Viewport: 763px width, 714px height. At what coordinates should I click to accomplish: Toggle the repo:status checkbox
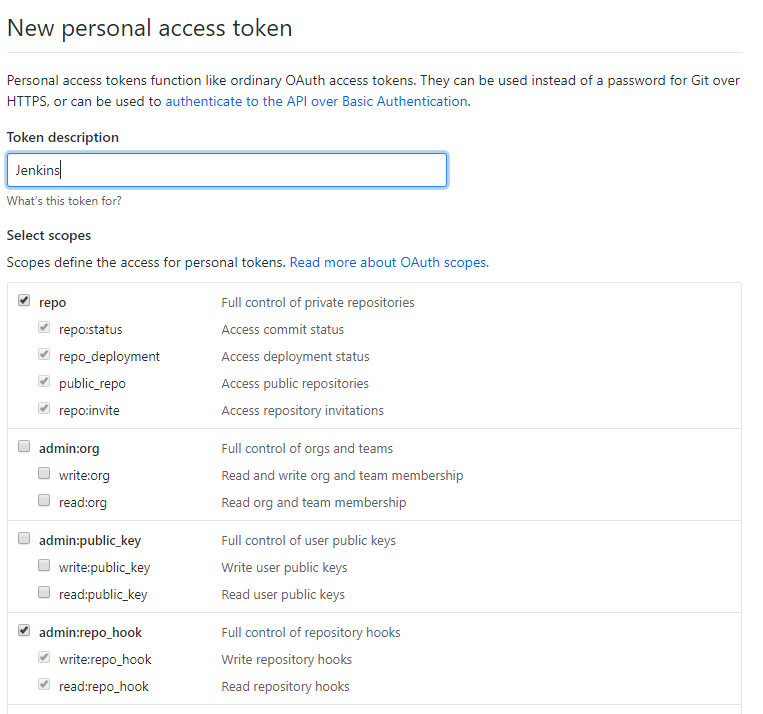pos(44,328)
